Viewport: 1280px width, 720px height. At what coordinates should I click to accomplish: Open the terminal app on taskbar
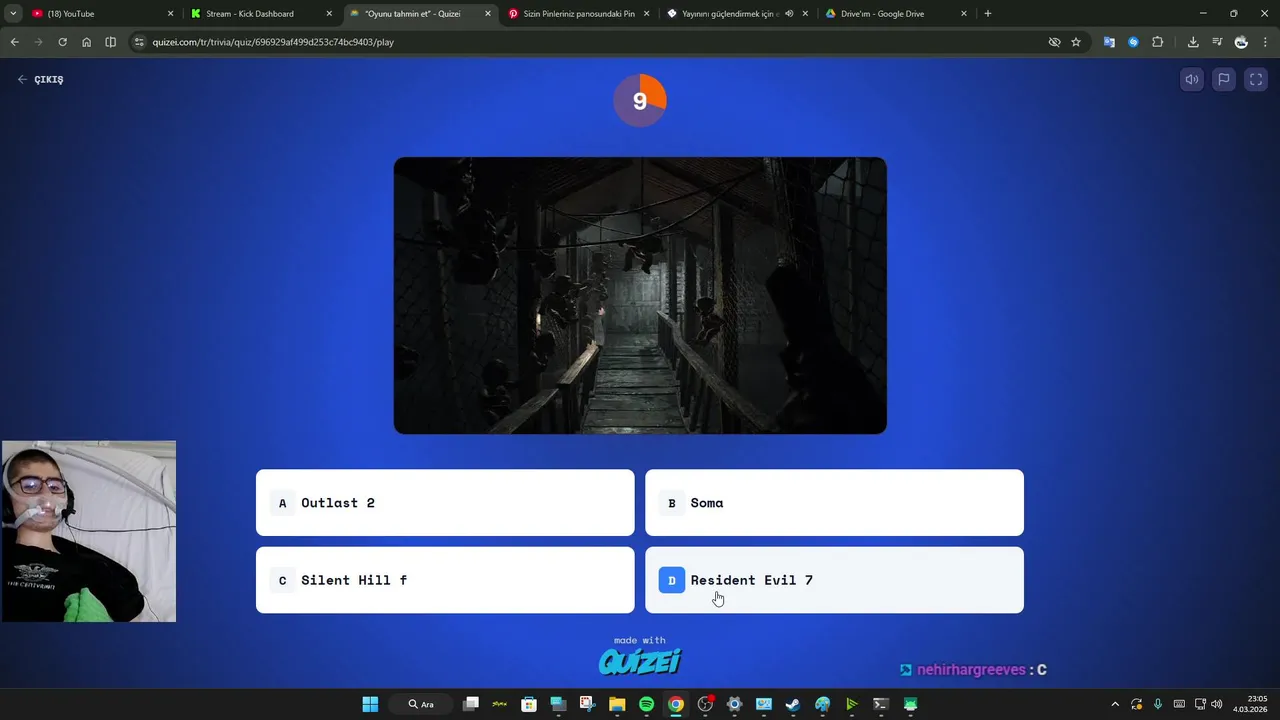[x=881, y=704]
